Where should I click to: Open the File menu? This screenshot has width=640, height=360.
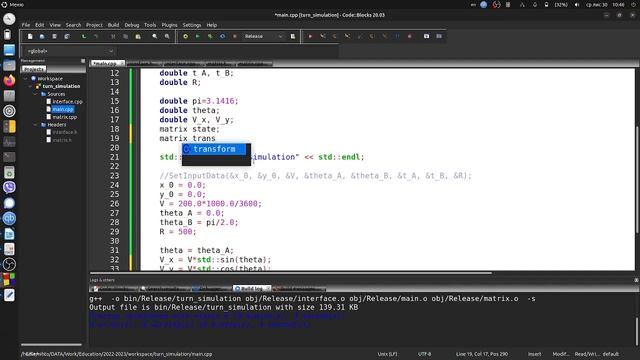pos(26,25)
